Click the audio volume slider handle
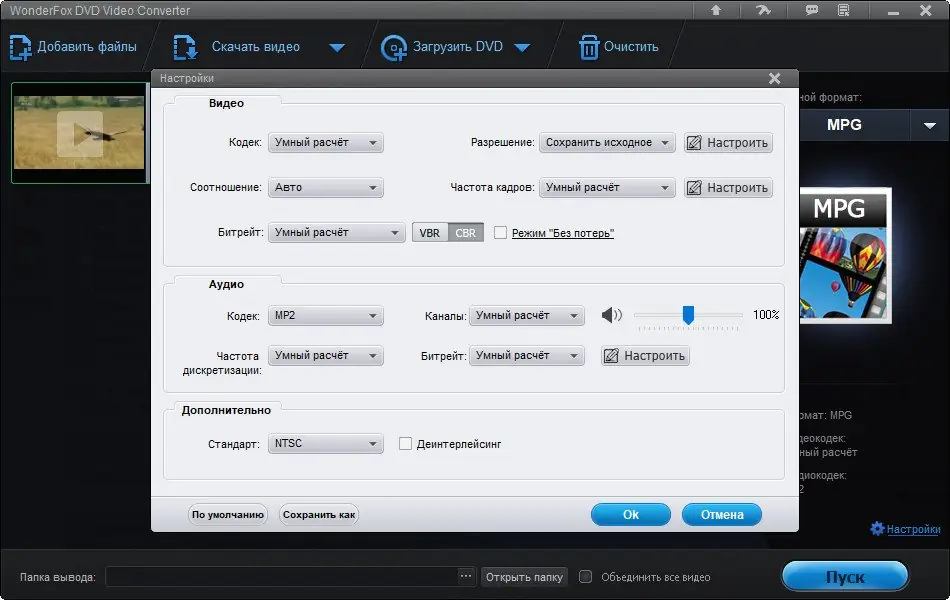Screen dimensions: 950x600 point(688,315)
